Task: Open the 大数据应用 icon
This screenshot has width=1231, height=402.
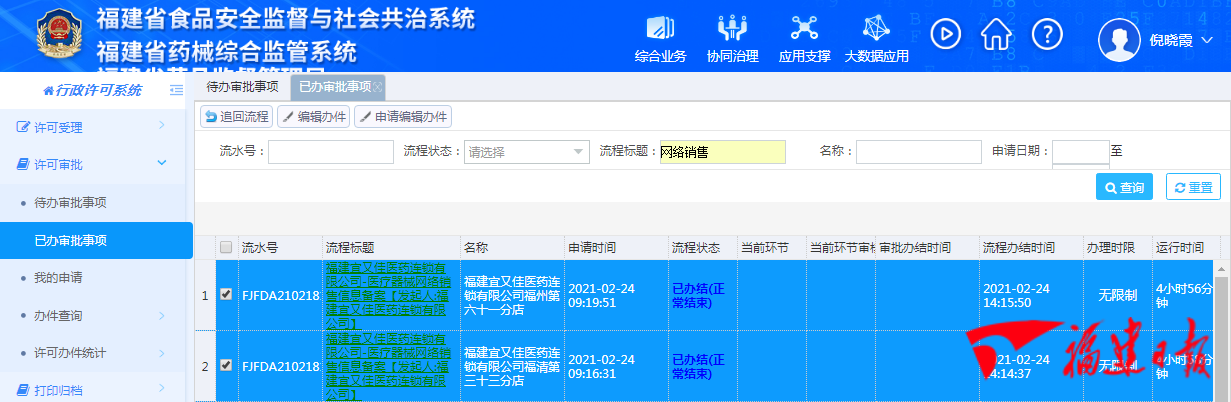Action: tap(876, 30)
